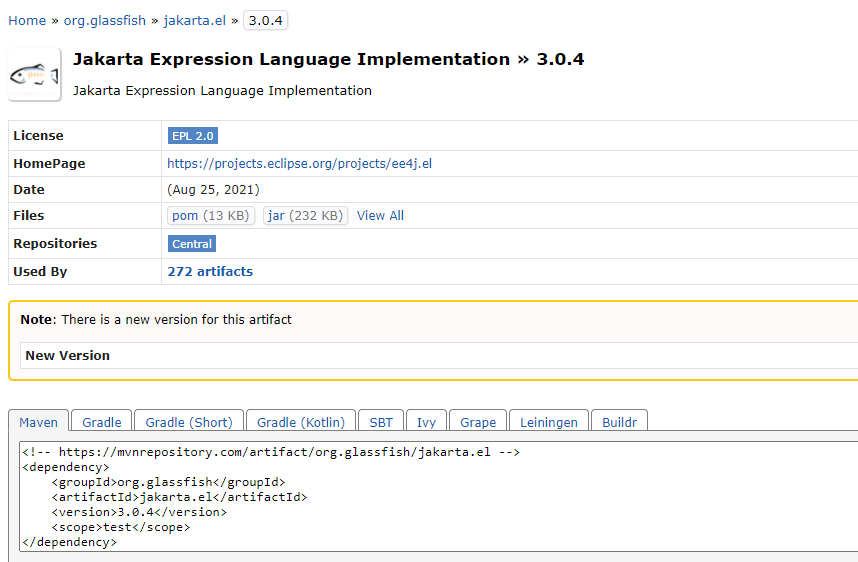Open the Leiningen tab
This screenshot has width=858, height=562.
[x=548, y=422]
